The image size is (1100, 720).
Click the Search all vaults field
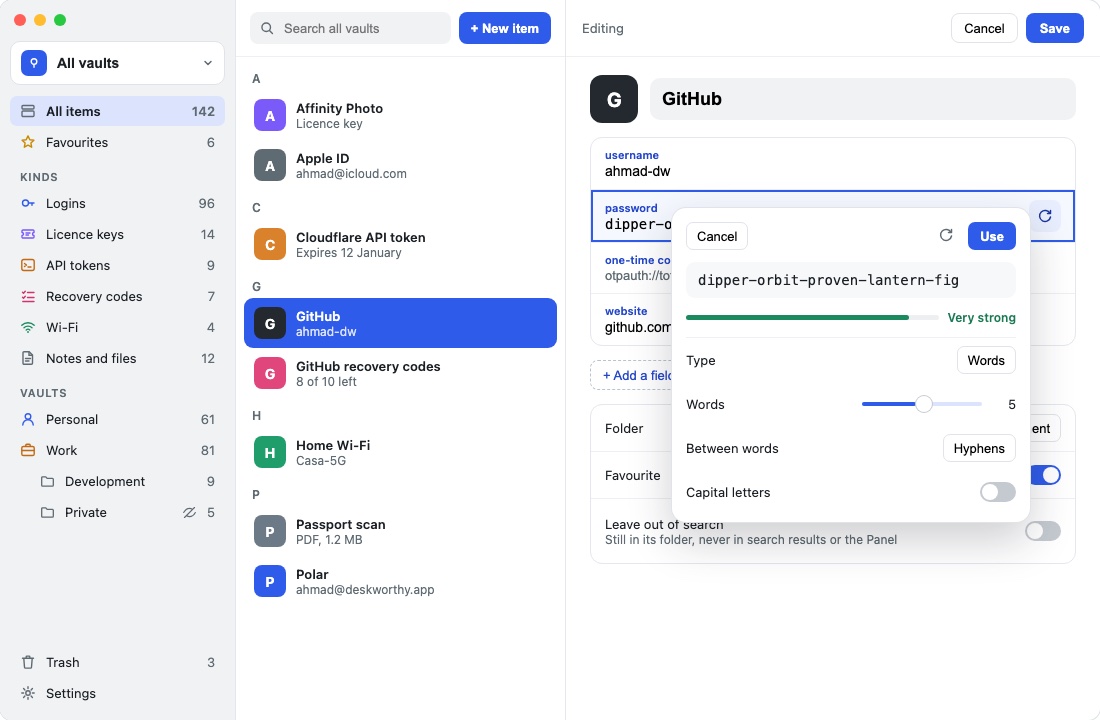tap(350, 28)
